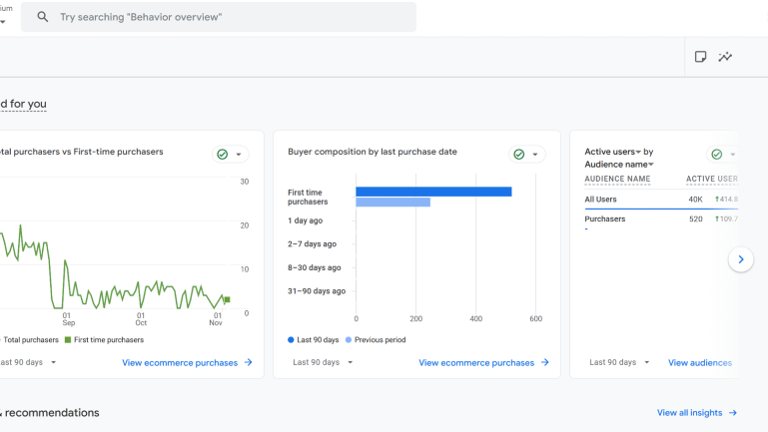The image size is (768, 432).
Task: Click green check icon on Buyer composition card
Action: pos(518,154)
